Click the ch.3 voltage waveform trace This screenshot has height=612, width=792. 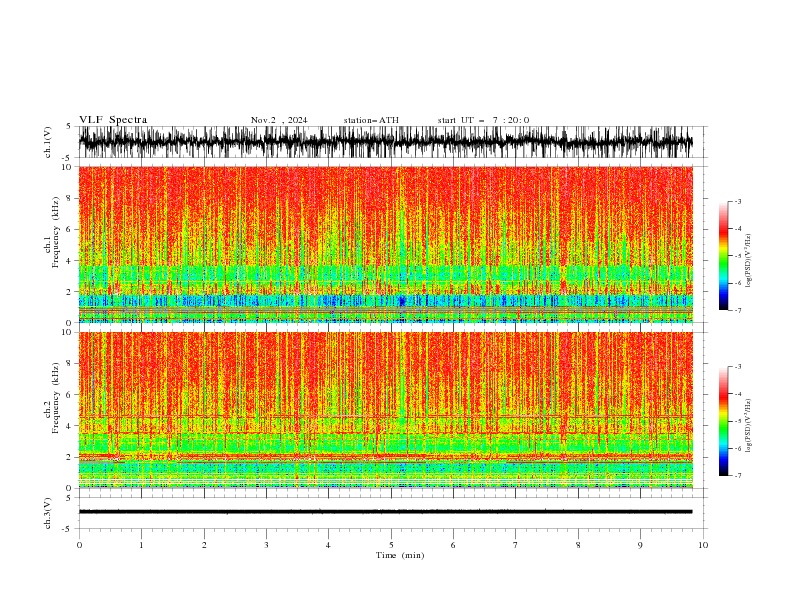coord(385,512)
